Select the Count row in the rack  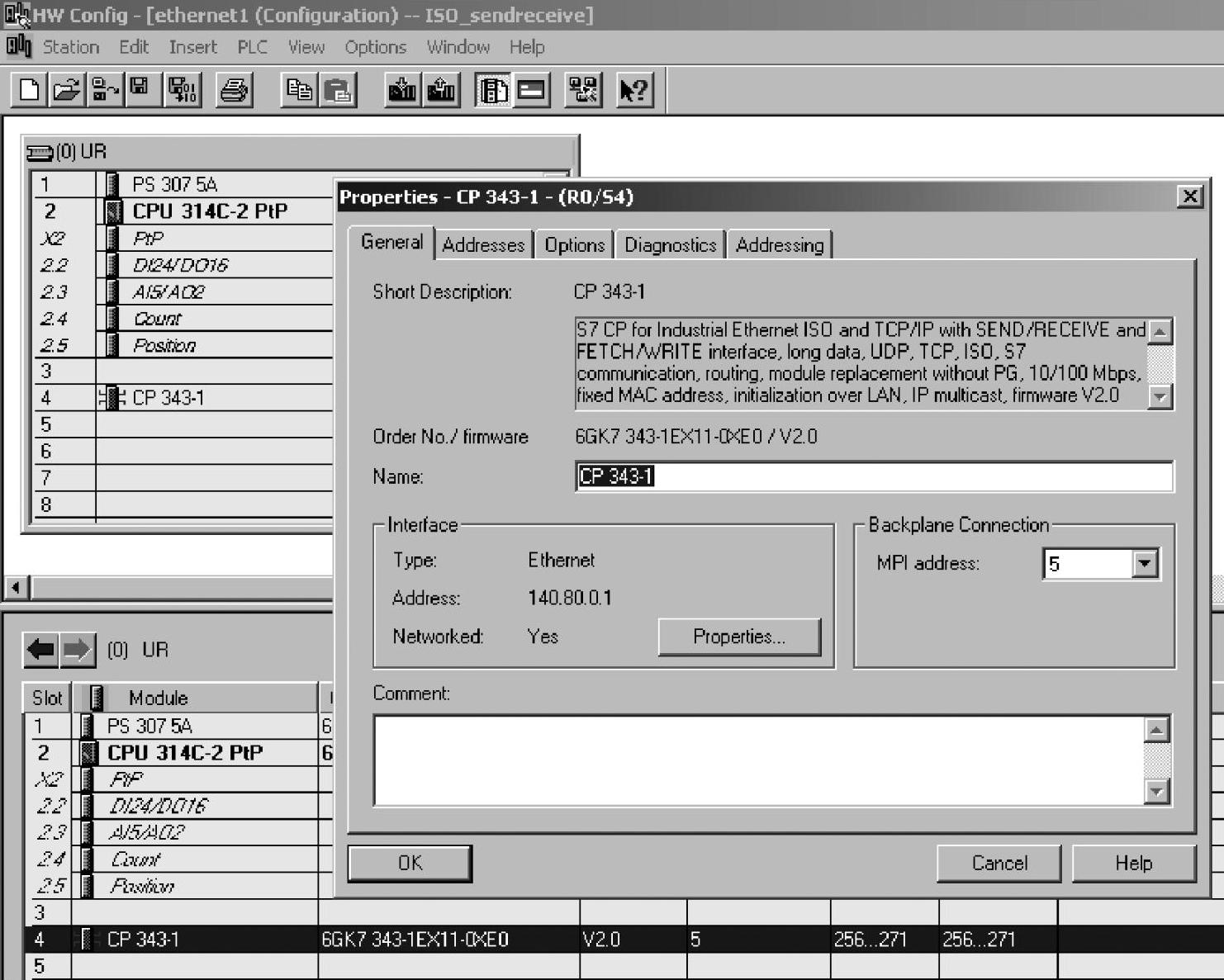pyautogui.click(x=183, y=319)
